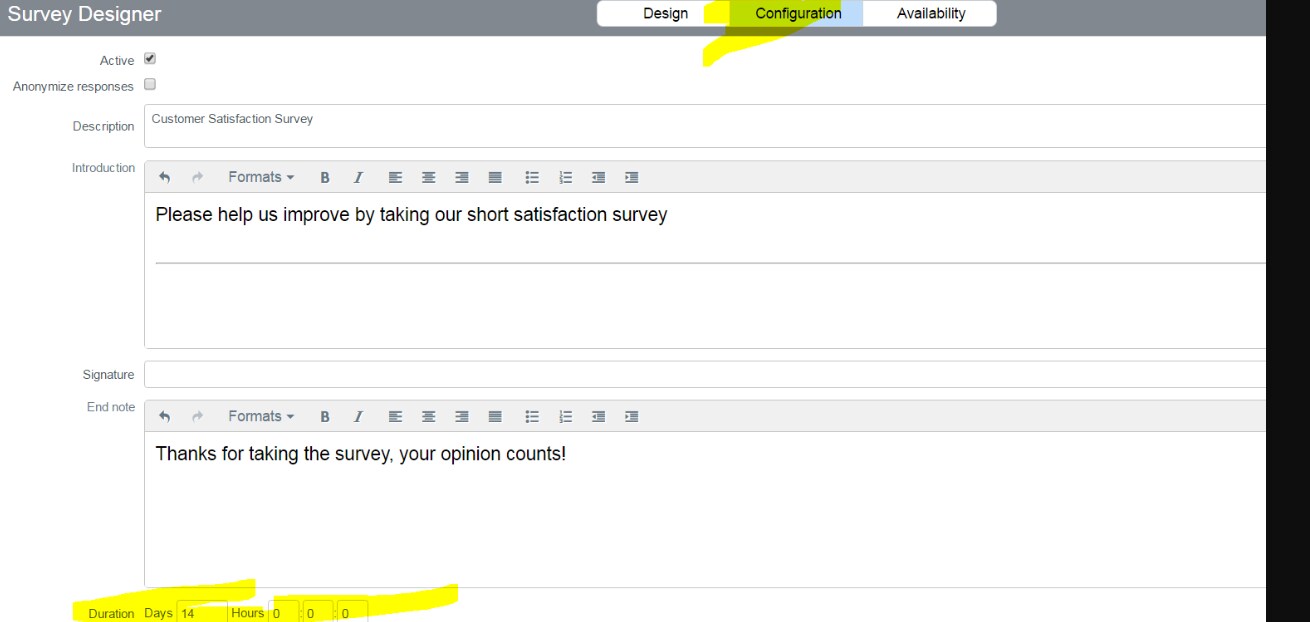Apply Bold formatting in the Introduction editor
The width and height of the screenshot is (1310, 622).
coord(324,177)
